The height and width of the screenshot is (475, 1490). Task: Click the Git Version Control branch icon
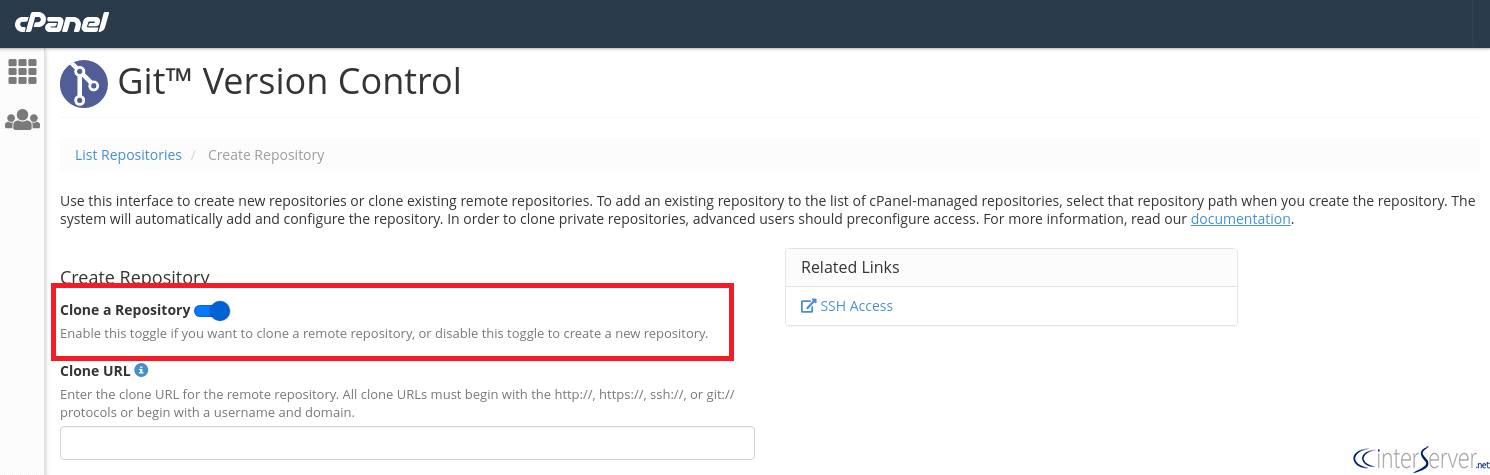pyautogui.click(x=84, y=84)
